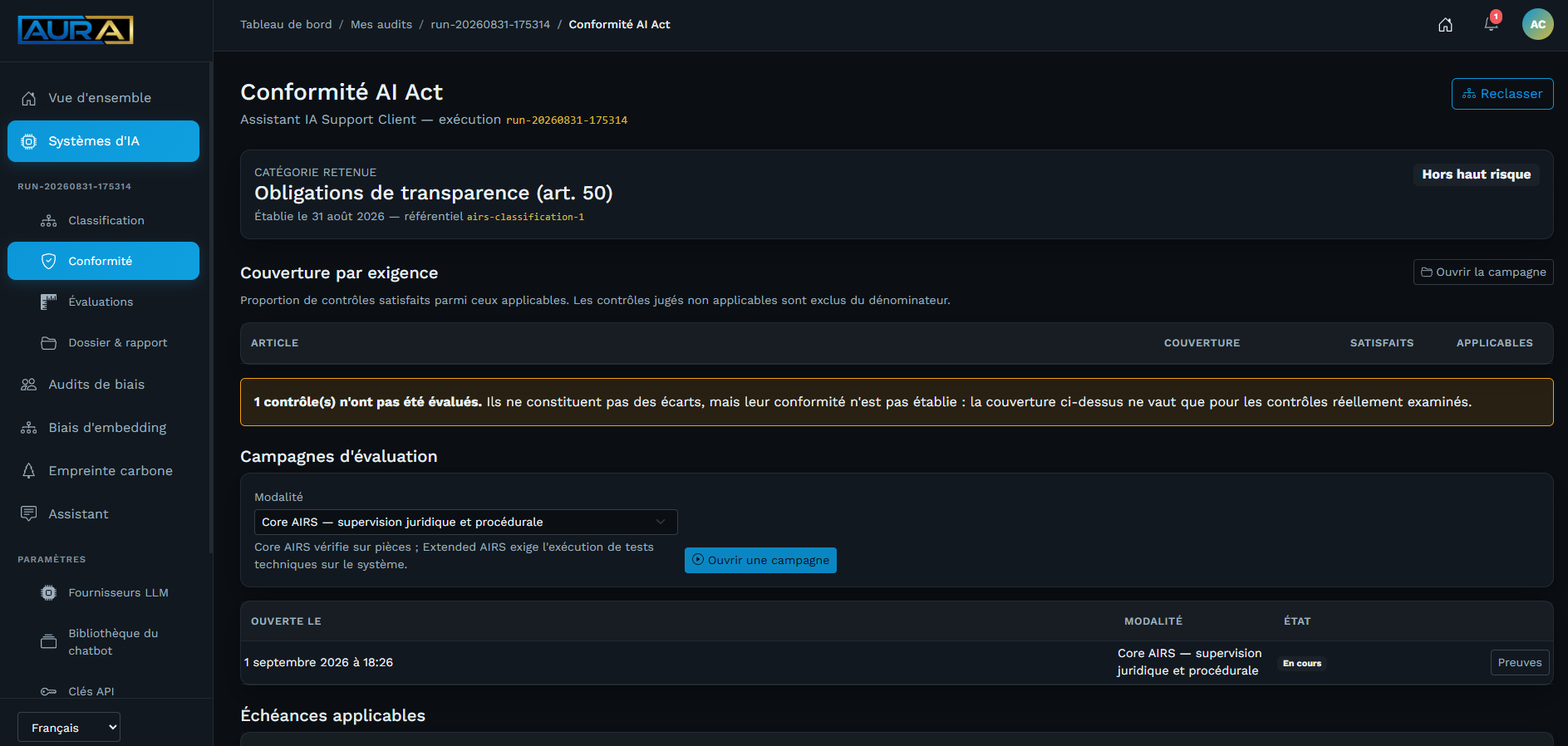Open the notifications bell
The image size is (1568, 746).
pos(1492,24)
